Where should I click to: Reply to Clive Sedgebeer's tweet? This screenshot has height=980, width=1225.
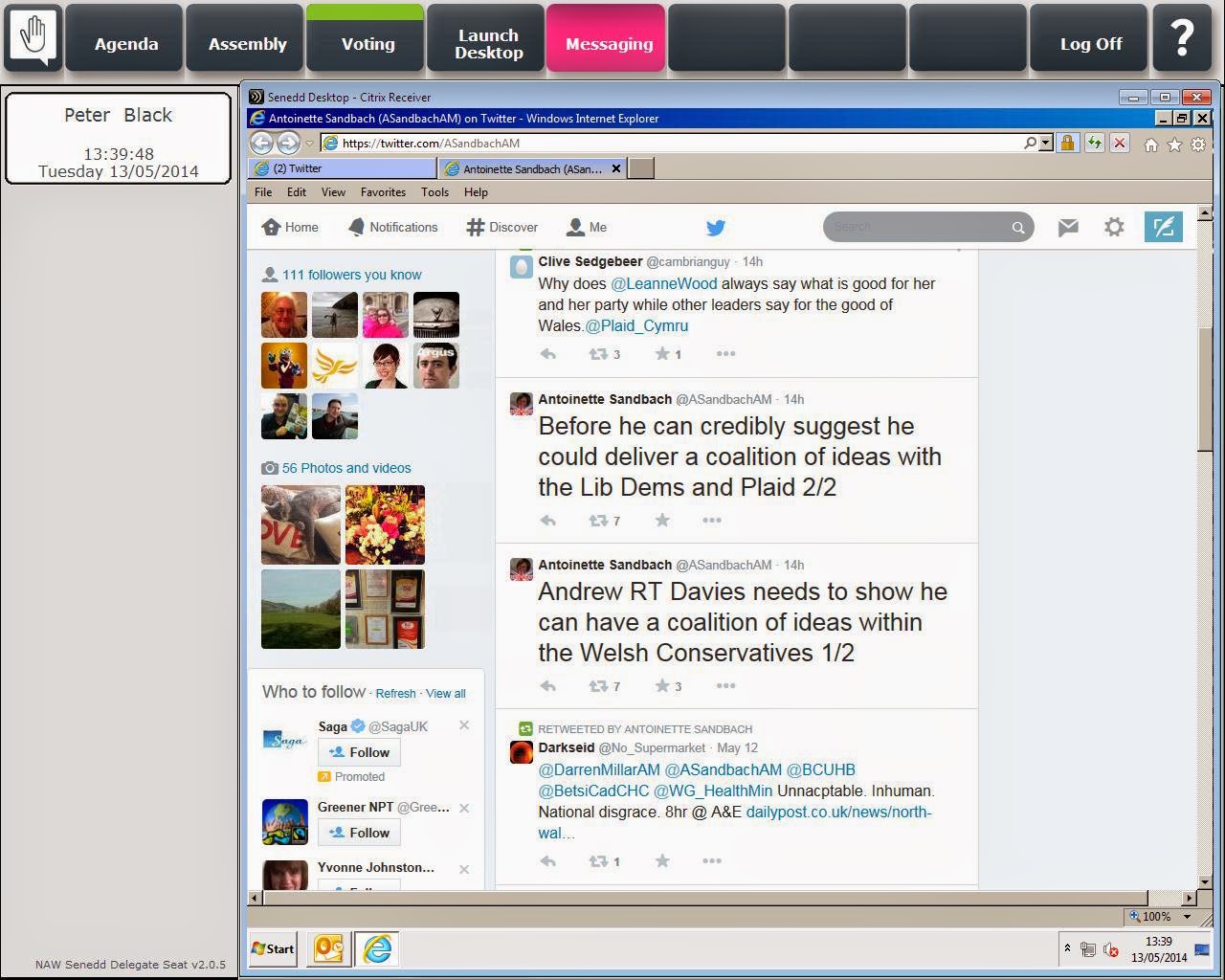click(x=548, y=354)
